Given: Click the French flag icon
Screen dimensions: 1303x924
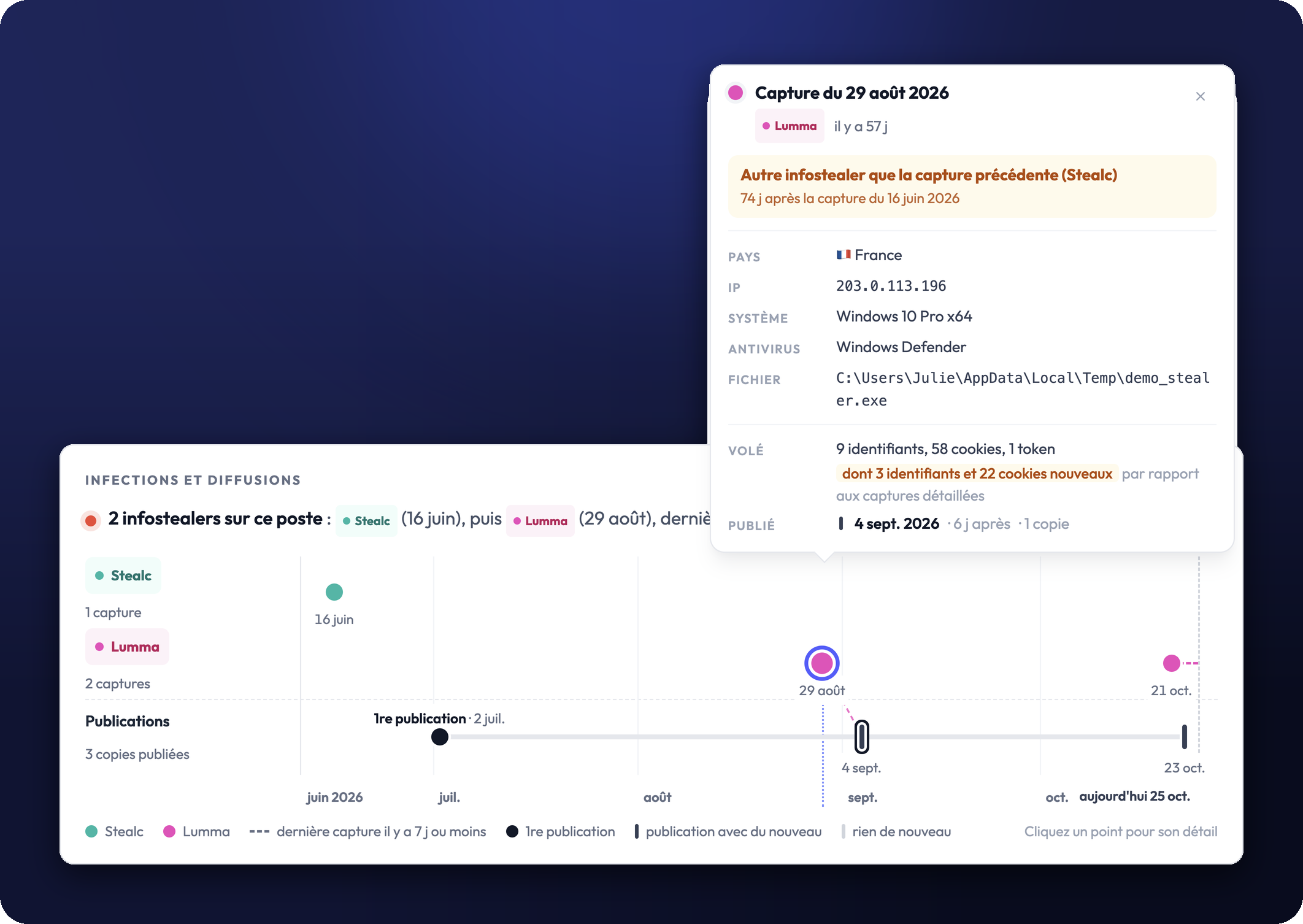Looking at the screenshot, I should [x=844, y=255].
